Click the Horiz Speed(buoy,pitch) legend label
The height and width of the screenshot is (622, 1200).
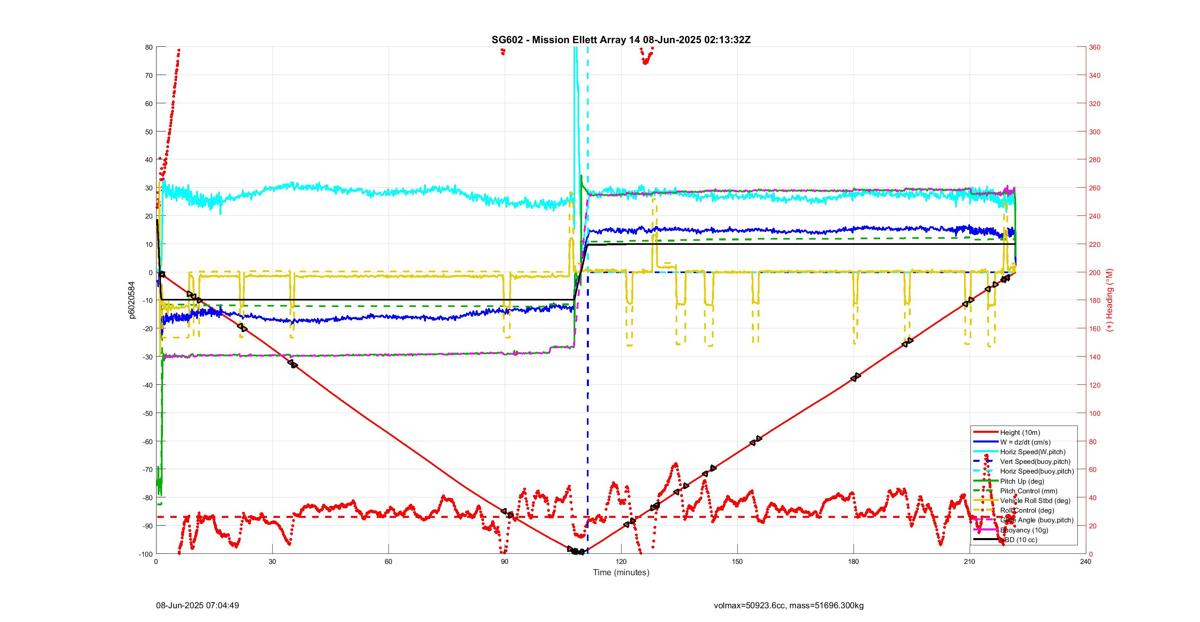(1037, 471)
